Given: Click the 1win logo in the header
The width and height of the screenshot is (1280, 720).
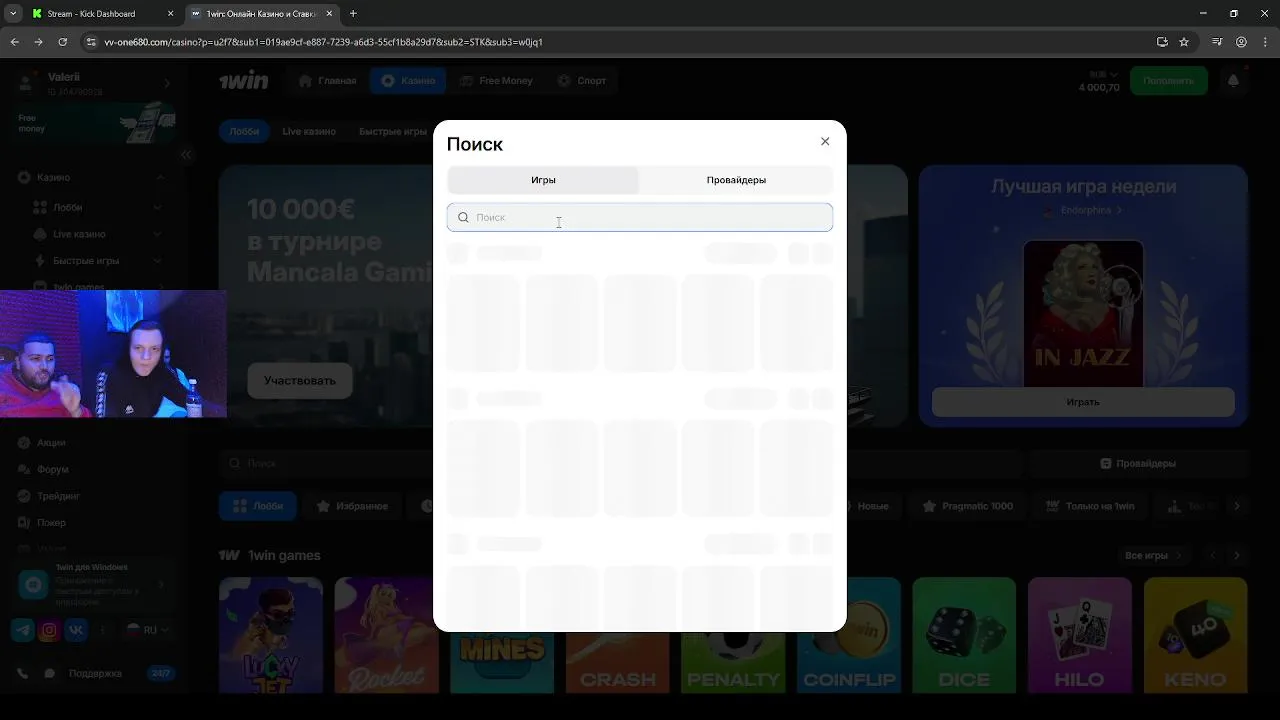Looking at the screenshot, I should [x=244, y=80].
